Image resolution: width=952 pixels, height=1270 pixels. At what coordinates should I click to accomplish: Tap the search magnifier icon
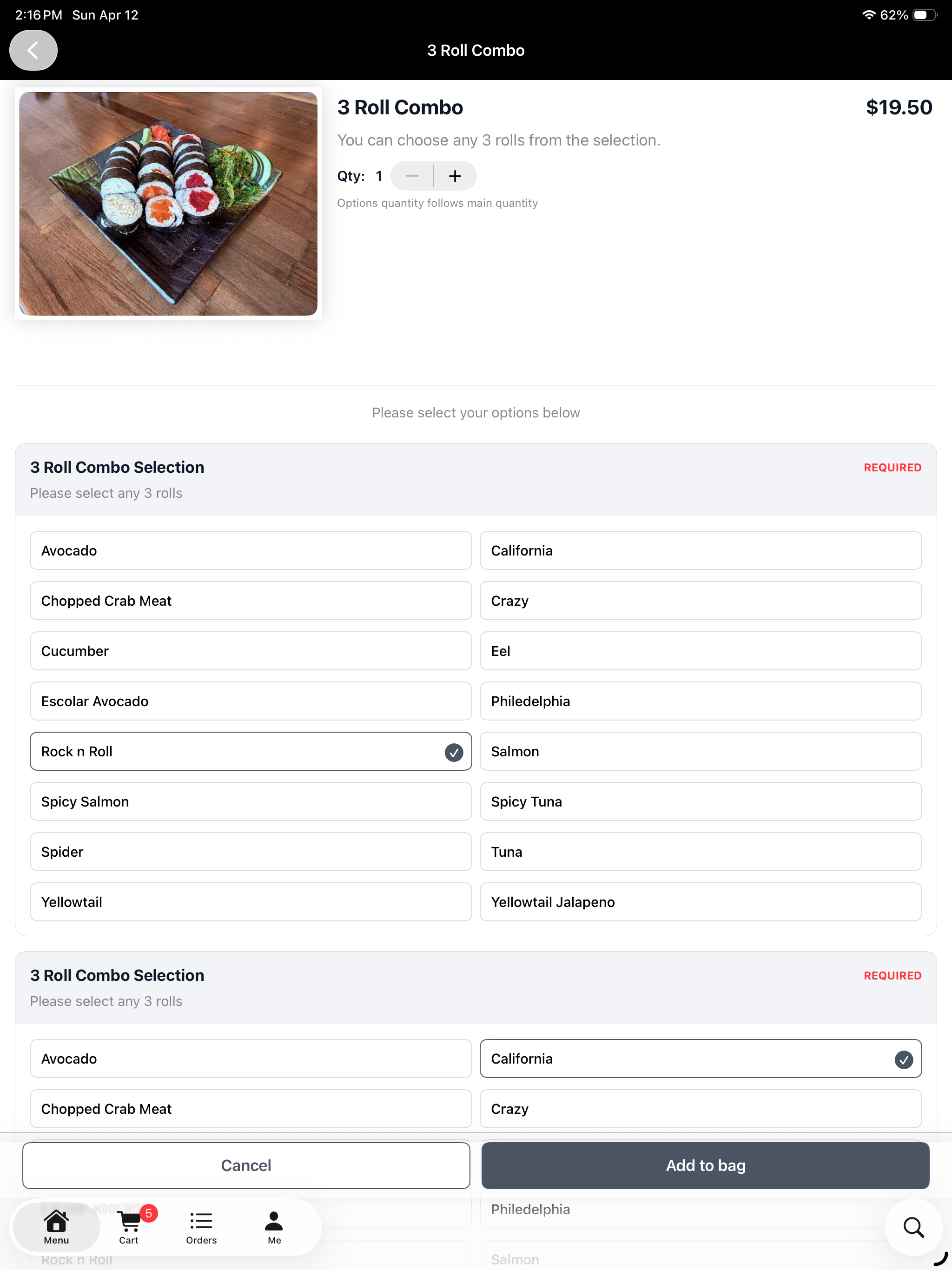coord(913,1228)
